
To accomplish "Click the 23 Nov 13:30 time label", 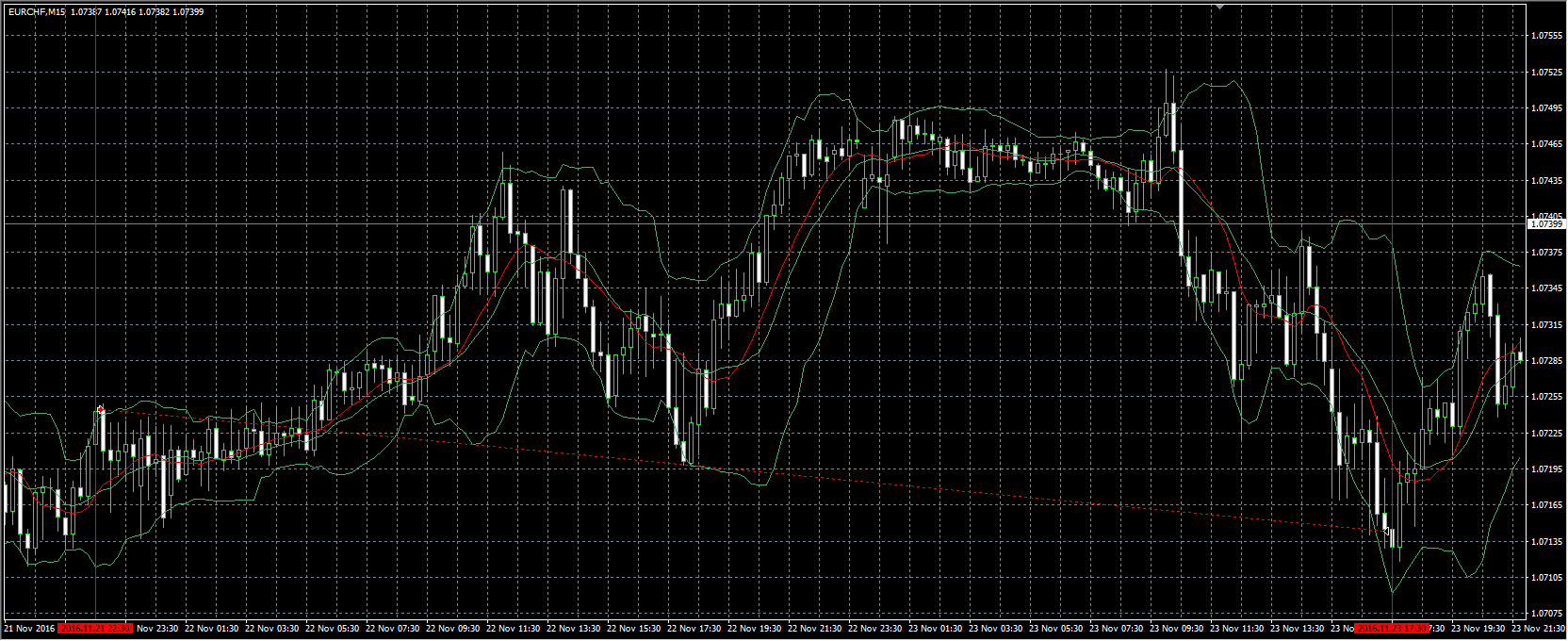I will click(x=1298, y=628).
